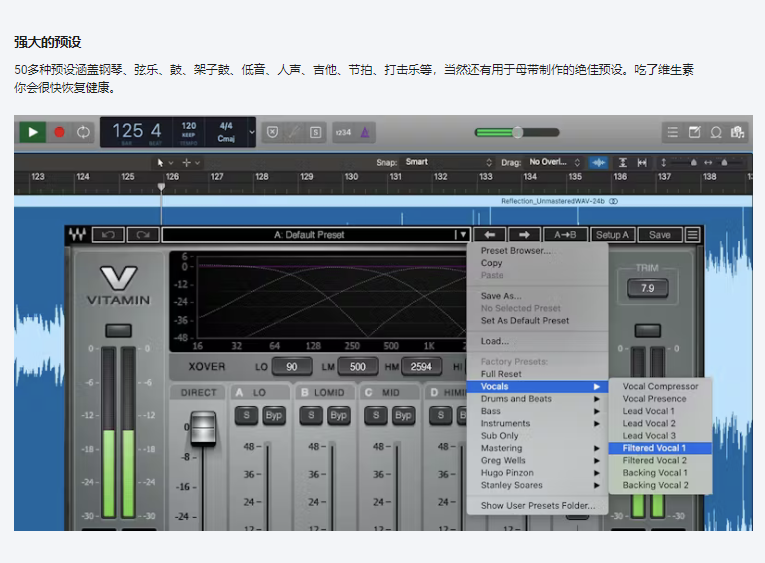This screenshot has height=563, width=765.
Task: Click the DIRECT fader knob
Action: (203, 428)
